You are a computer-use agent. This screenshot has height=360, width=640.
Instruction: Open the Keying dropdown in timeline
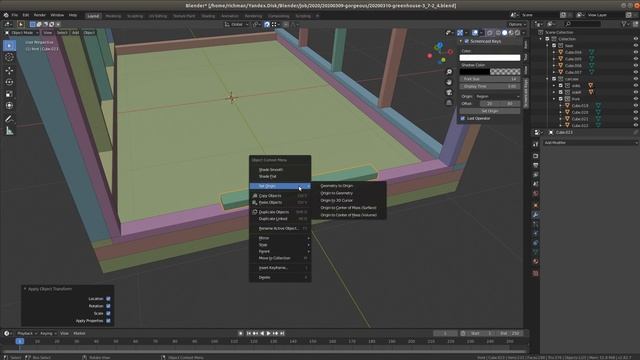click(48, 333)
